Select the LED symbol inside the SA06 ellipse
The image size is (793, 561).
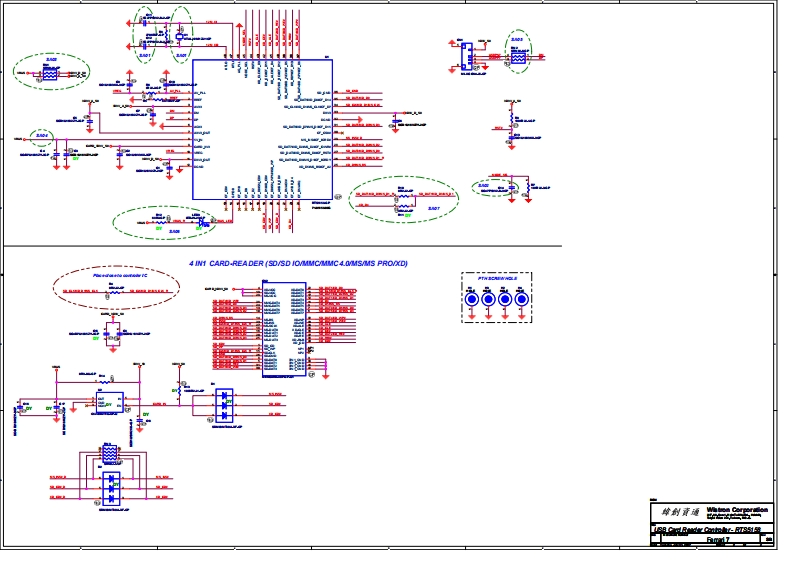[201, 222]
